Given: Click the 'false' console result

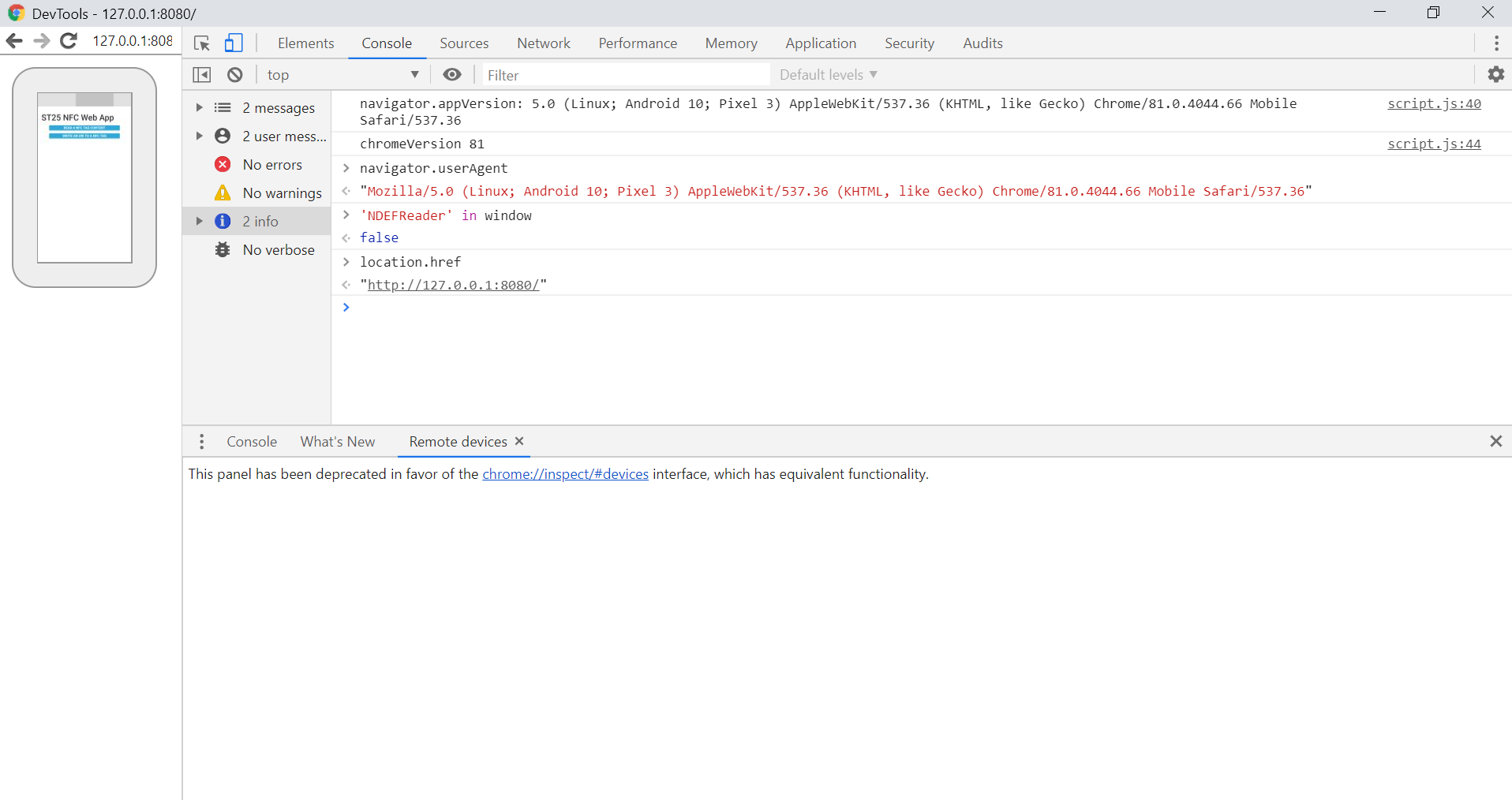Looking at the screenshot, I should [379, 238].
